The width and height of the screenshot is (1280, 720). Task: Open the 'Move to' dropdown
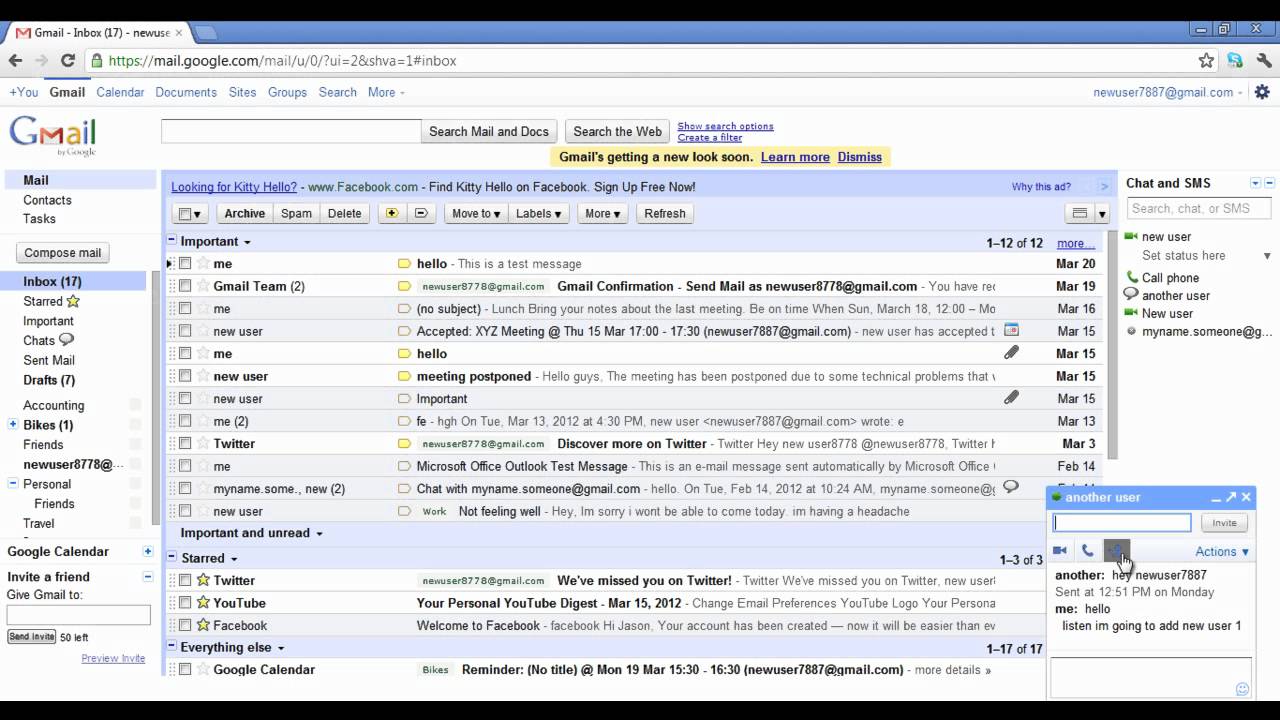475,213
